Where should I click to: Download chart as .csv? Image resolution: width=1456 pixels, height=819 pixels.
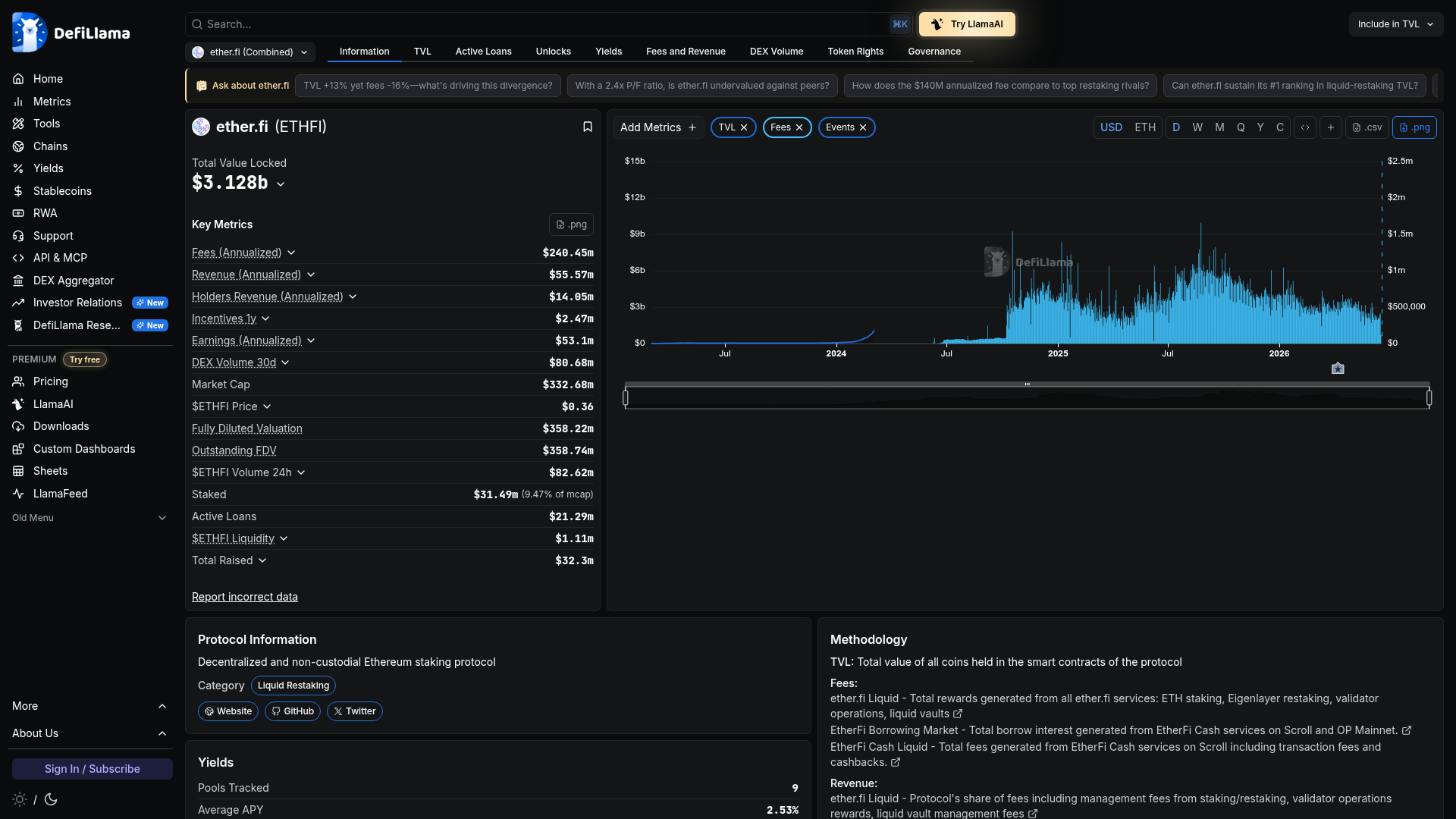(1367, 127)
